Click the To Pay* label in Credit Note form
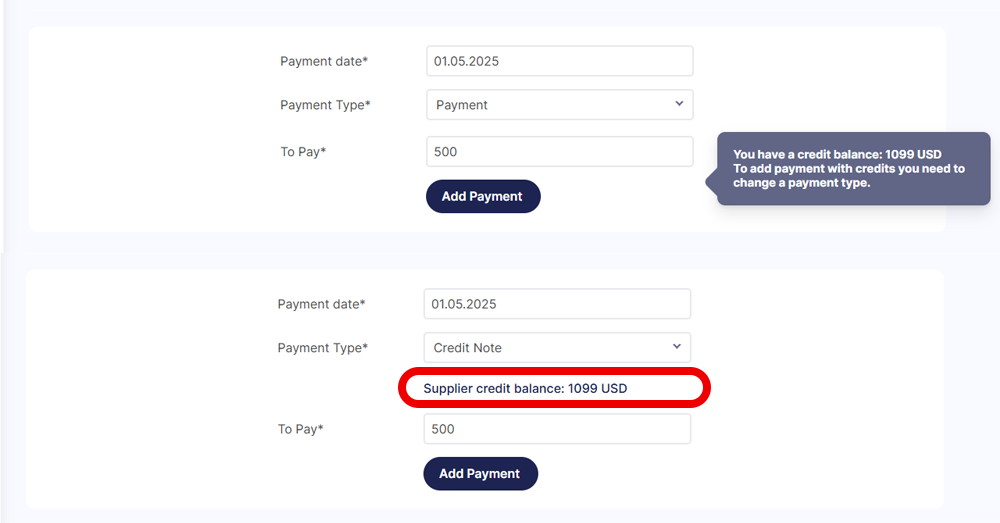The height and width of the screenshot is (523, 1000). coord(300,429)
